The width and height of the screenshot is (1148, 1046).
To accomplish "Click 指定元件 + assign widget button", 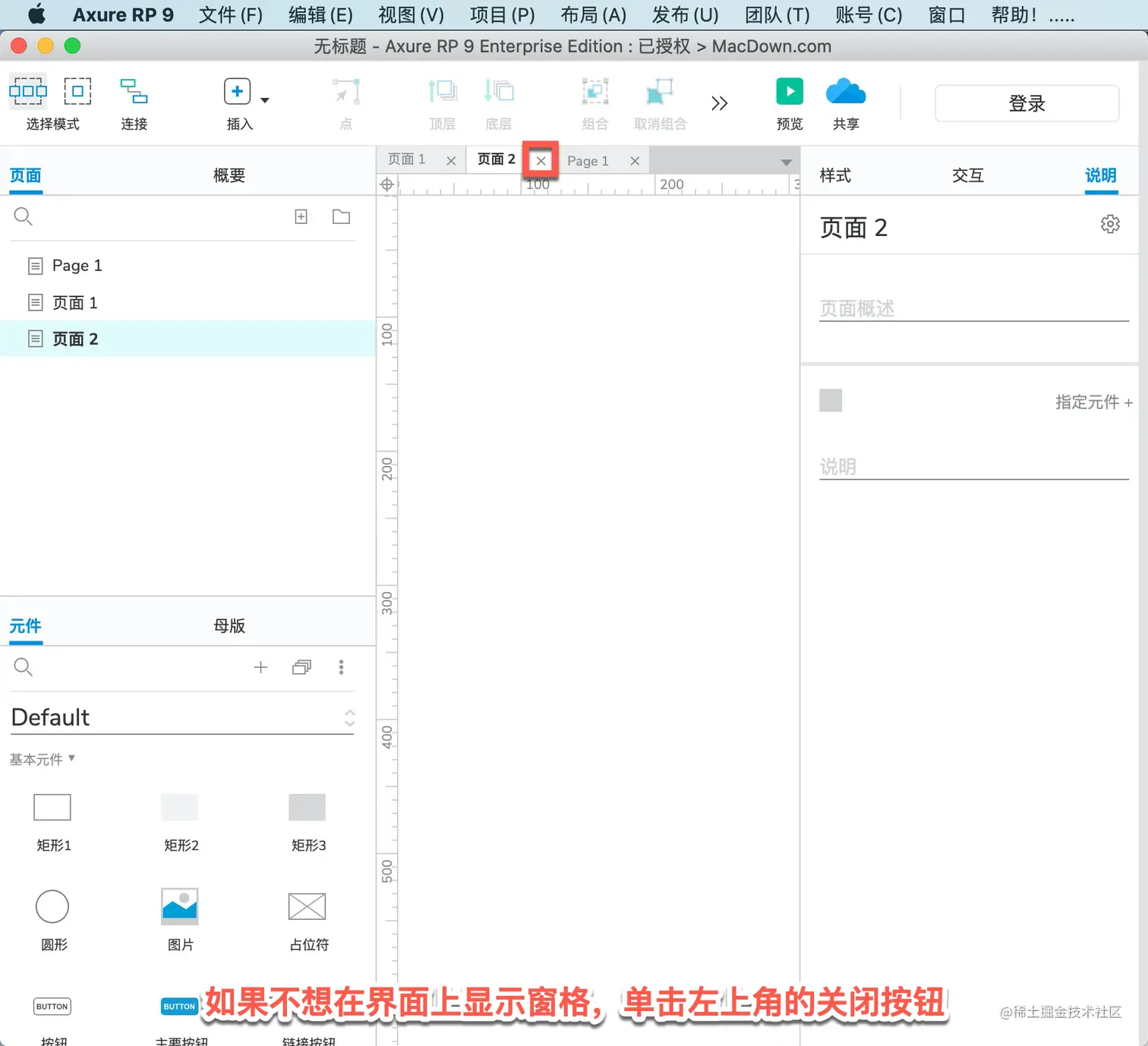I will (1094, 402).
